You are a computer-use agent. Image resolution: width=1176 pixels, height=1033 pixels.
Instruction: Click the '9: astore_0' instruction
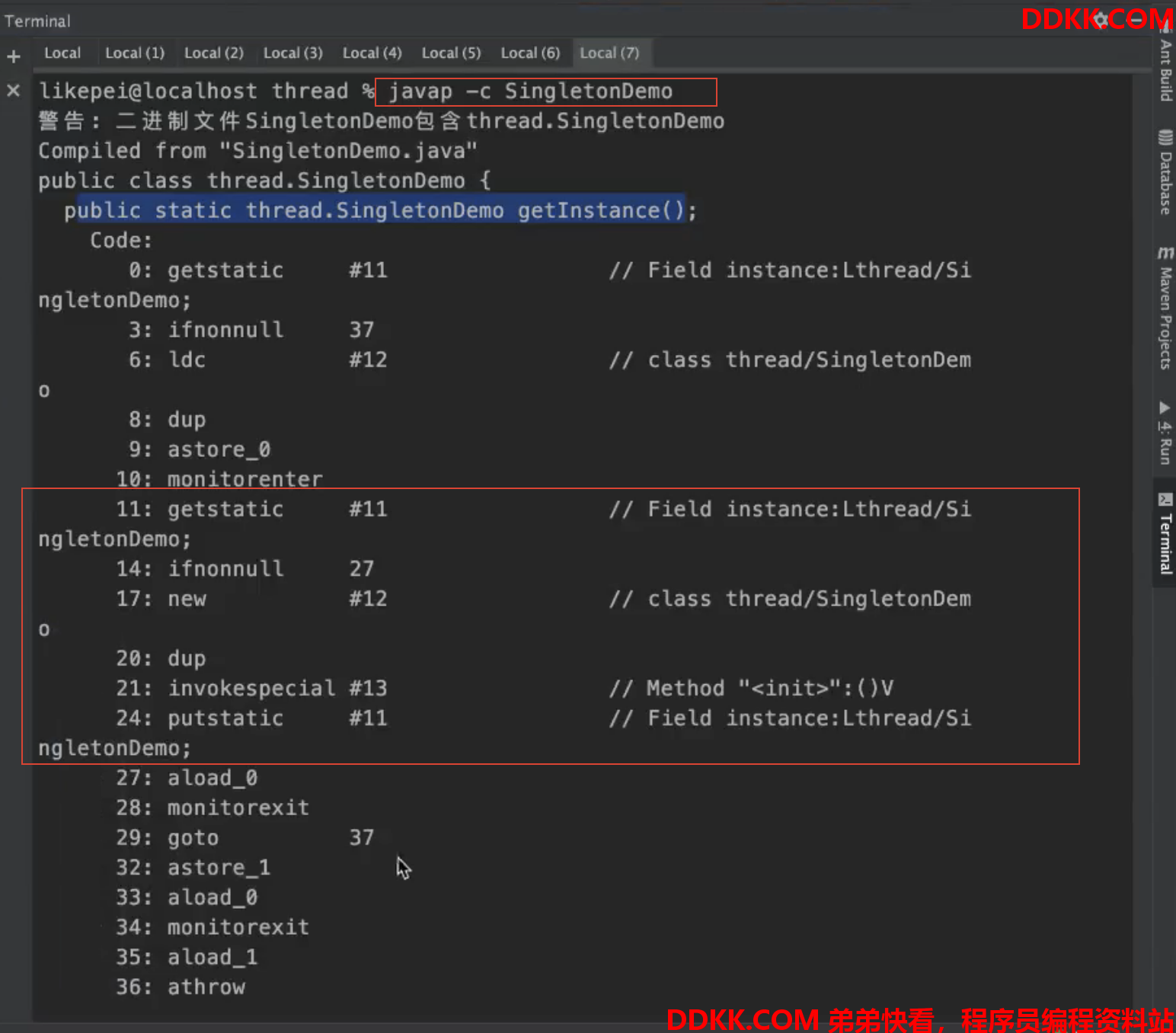pyautogui.click(x=200, y=449)
